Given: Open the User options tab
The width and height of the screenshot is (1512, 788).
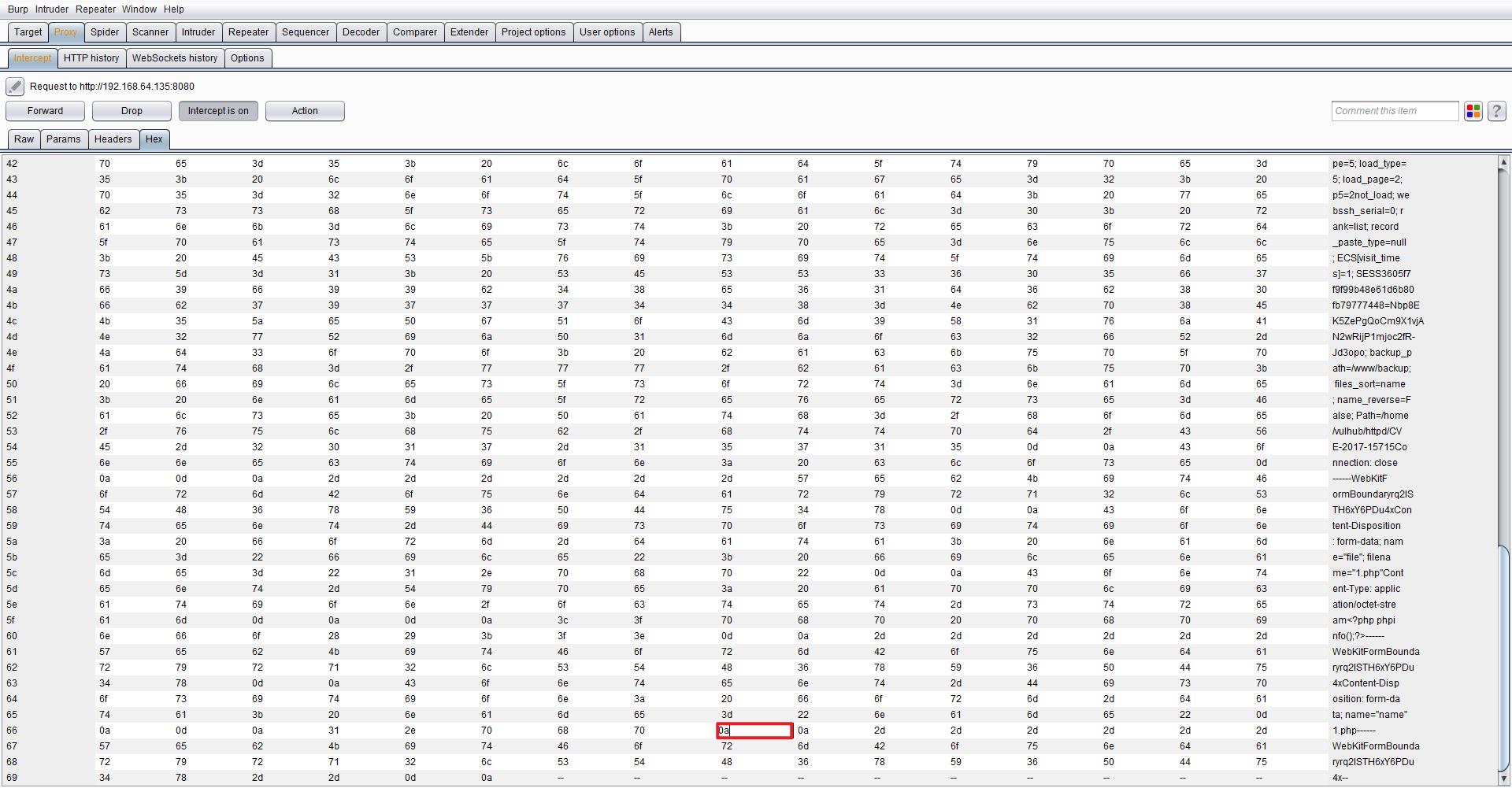Looking at the screenshot, I should (x=607, y=32).
